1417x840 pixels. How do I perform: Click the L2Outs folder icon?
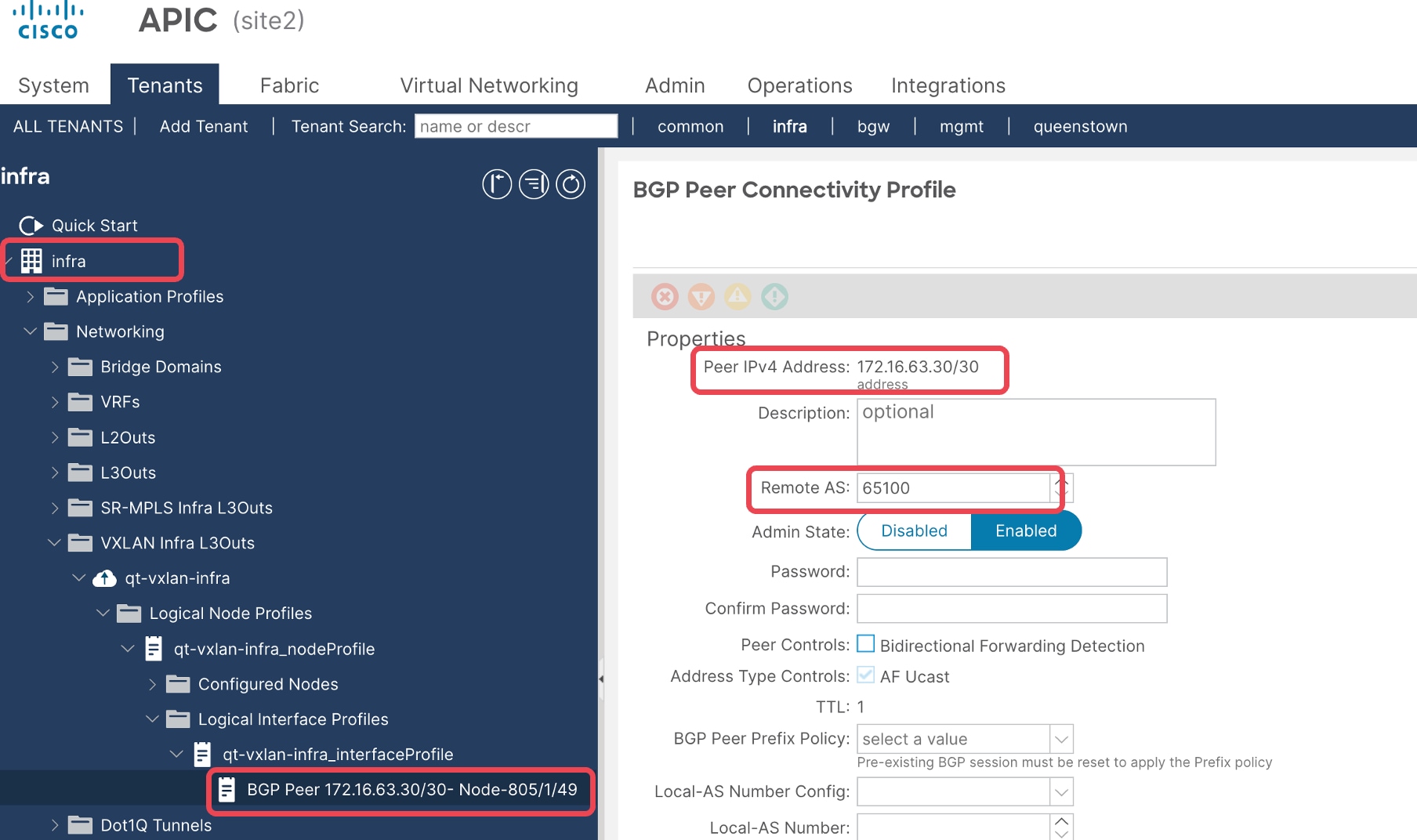pyautogui.click(x=80, y=437)
